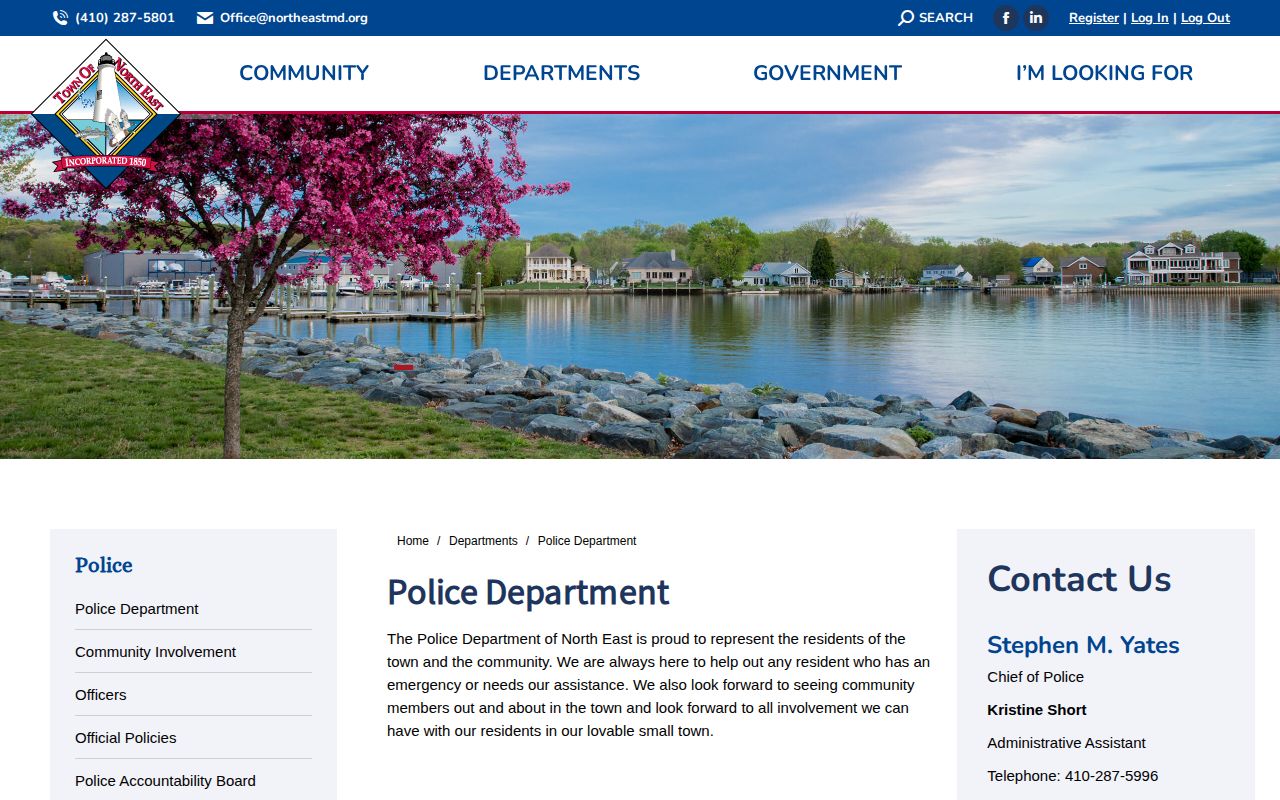The image size is (1280, 800).
Task: Open Official Policies in the sidebar
Action: coord(125,738)
